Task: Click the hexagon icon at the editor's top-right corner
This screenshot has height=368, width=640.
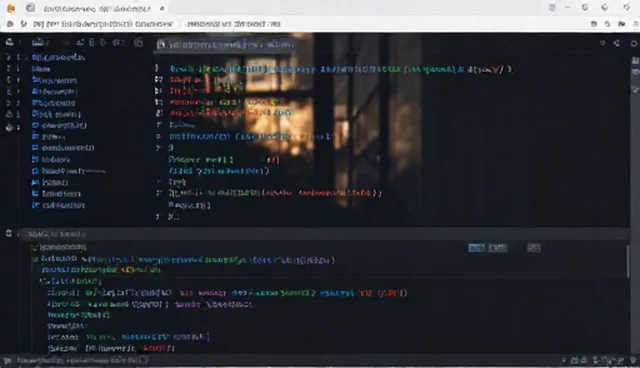Action: [x=634, y=43]
